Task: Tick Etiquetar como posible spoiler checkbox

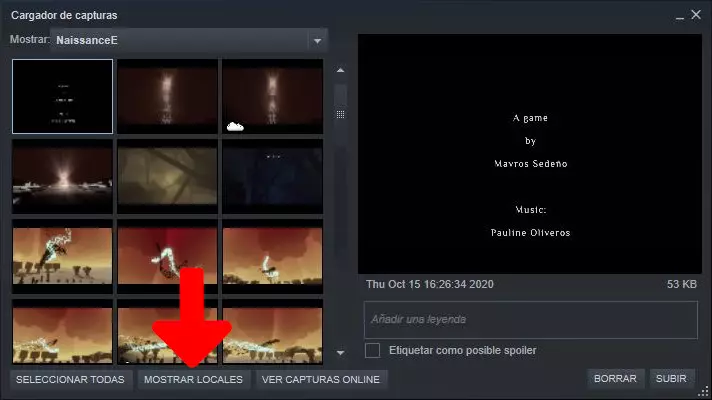Action: pyautogui.click(x=372, y=351)
